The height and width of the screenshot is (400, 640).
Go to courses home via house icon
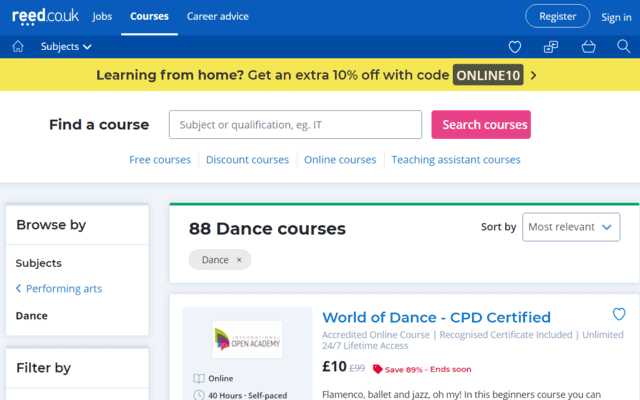pyautogui.click(x=18, y=47)
